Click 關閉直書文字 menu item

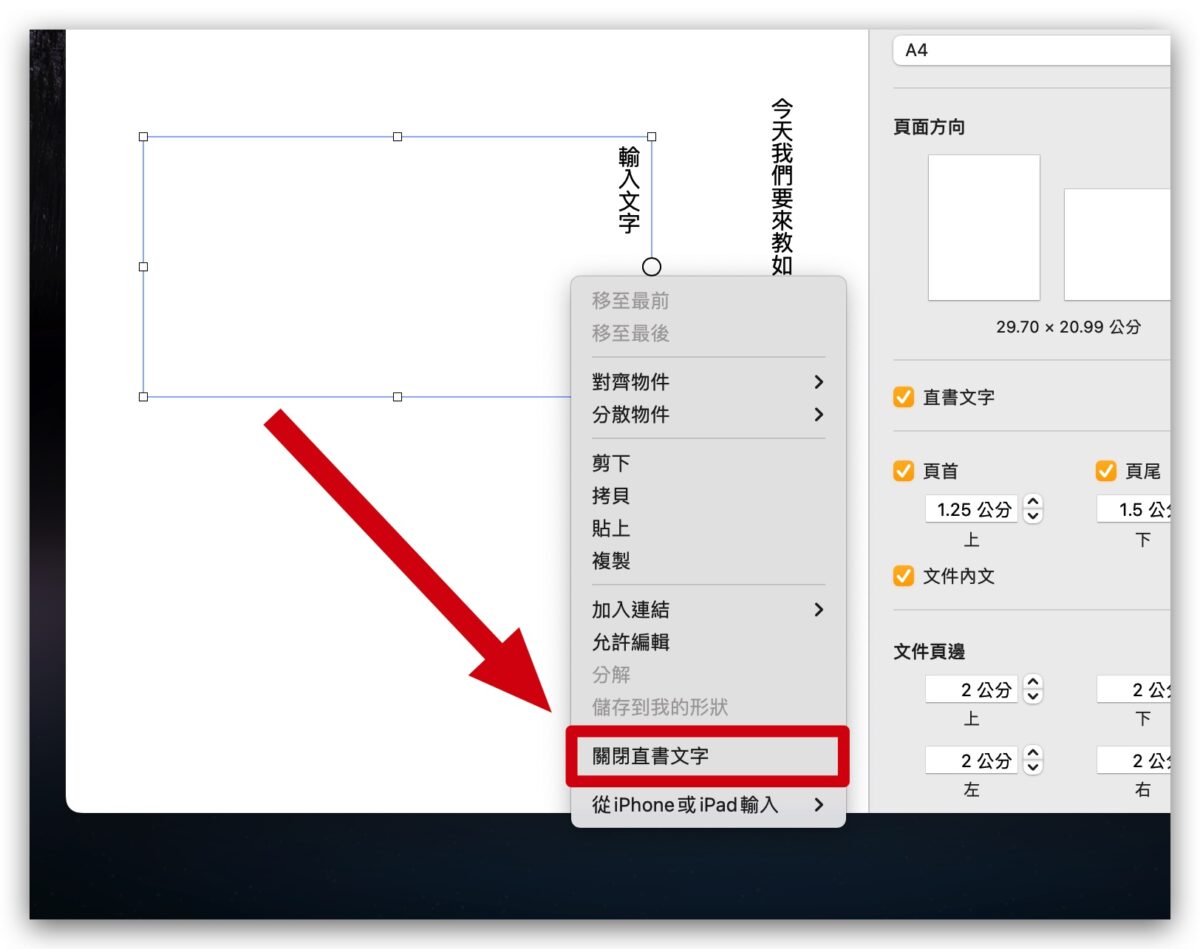pyautogui.click(x=708, y=756)
